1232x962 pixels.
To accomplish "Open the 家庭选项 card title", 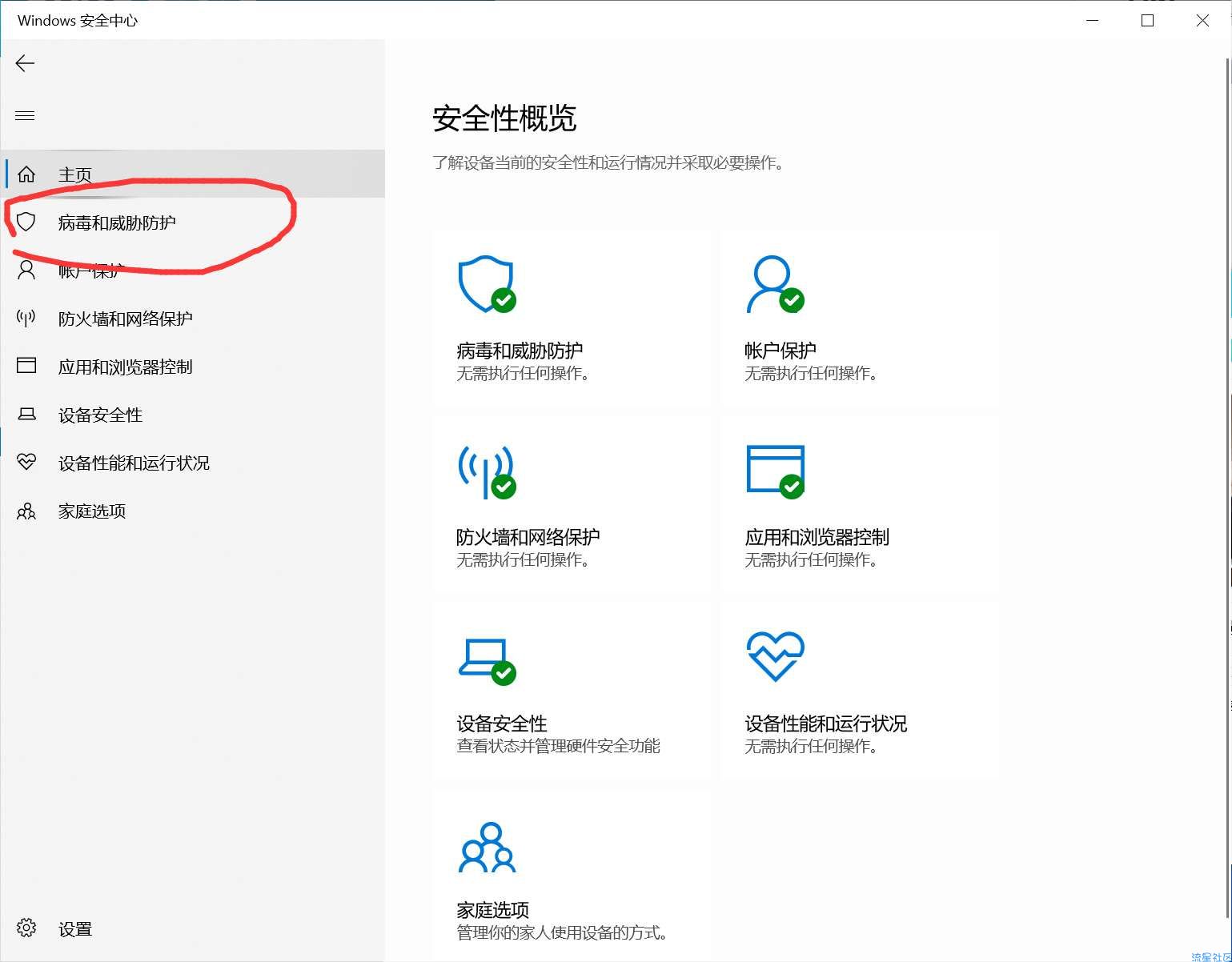I will pyautogui.click(x=493, y=910).
